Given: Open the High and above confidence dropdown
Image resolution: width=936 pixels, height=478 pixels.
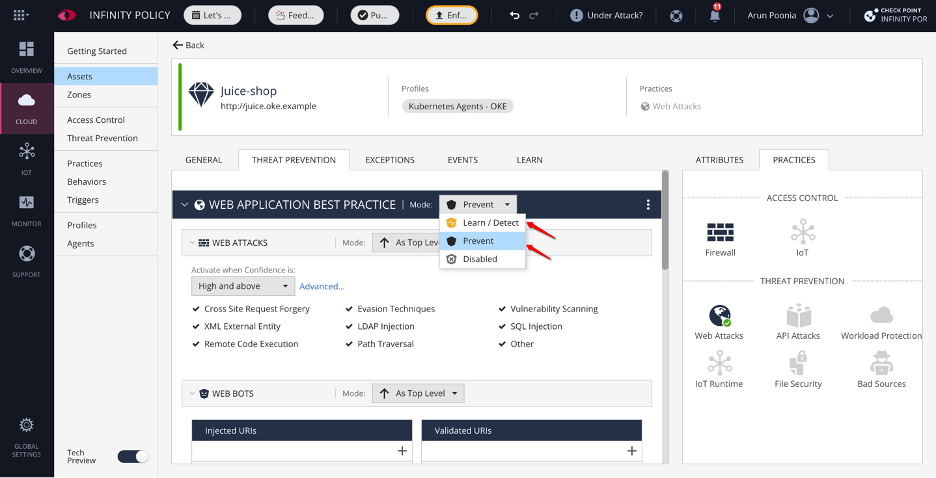Looking at the screenshot, I should [243, 286].
